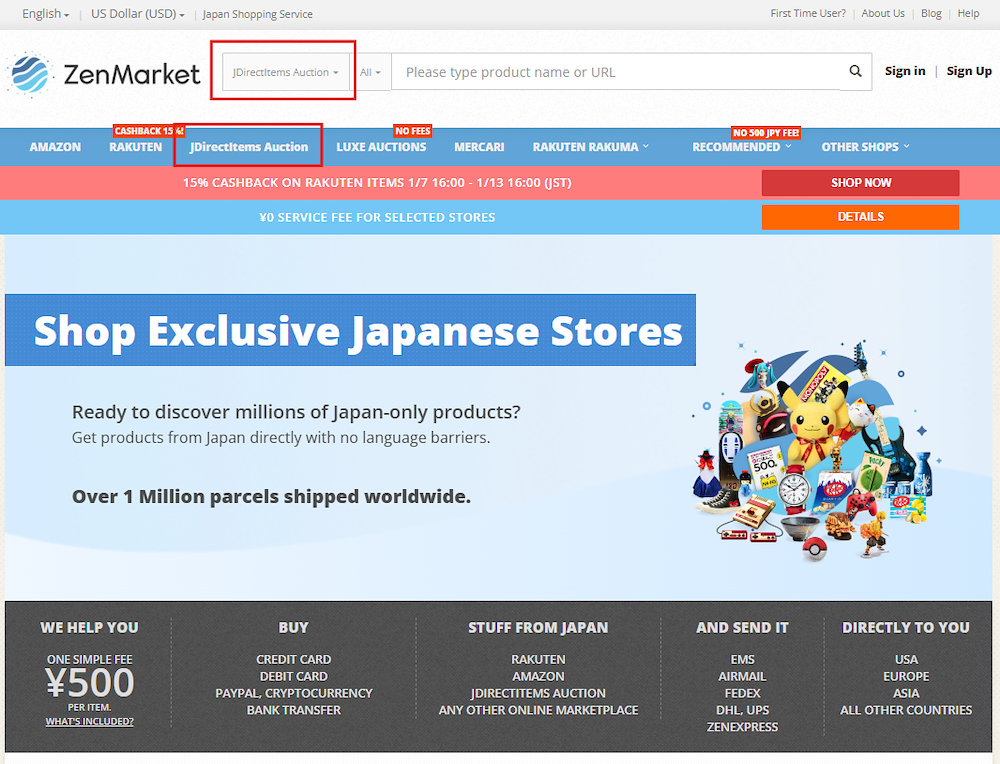This screenshot has height=764, width=1000.
Task: Click the ZenMarket logo
Action: [104, 74]
